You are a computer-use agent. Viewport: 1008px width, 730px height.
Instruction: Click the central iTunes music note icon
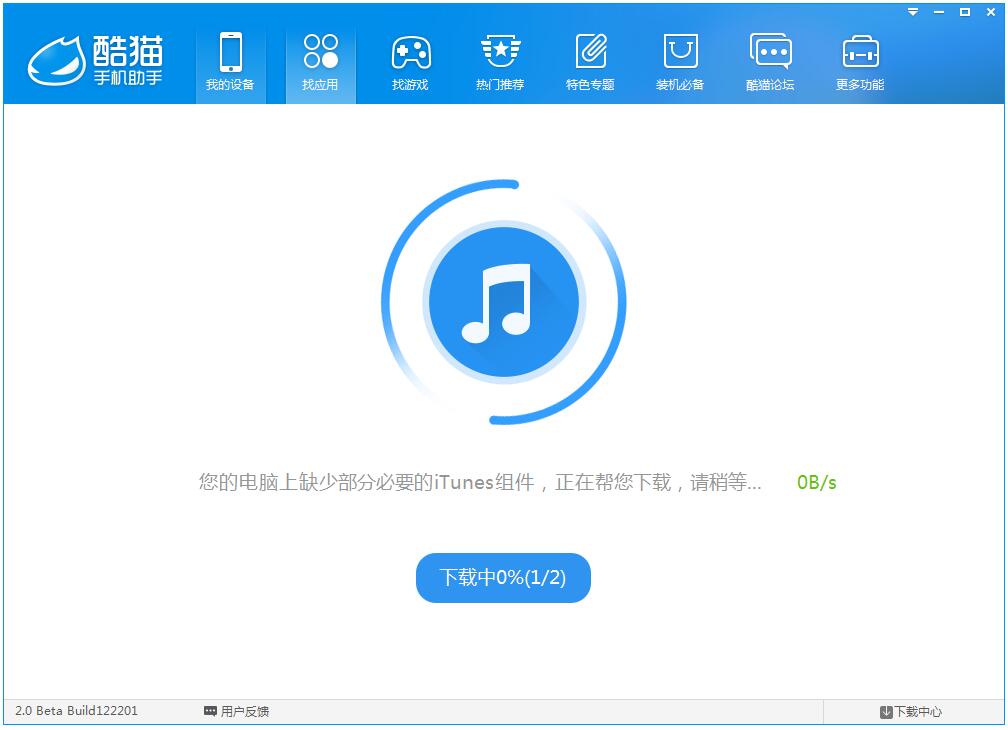pyautogui.click(x=503, y=302)
